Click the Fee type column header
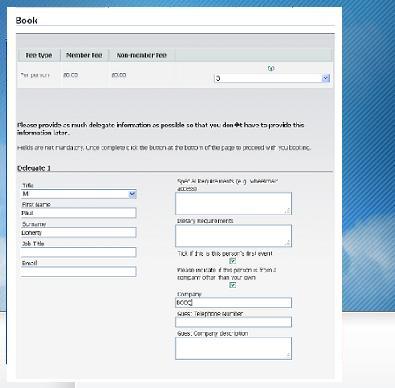Screen dimensions: 395x388 coord(39,55)
